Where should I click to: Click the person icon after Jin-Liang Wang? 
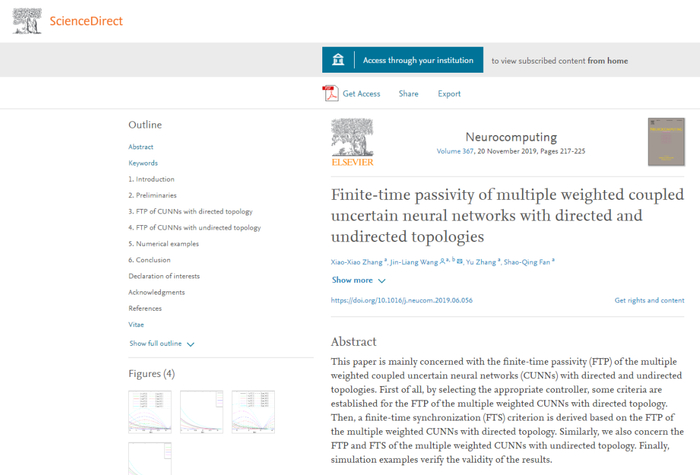point(442,261)
